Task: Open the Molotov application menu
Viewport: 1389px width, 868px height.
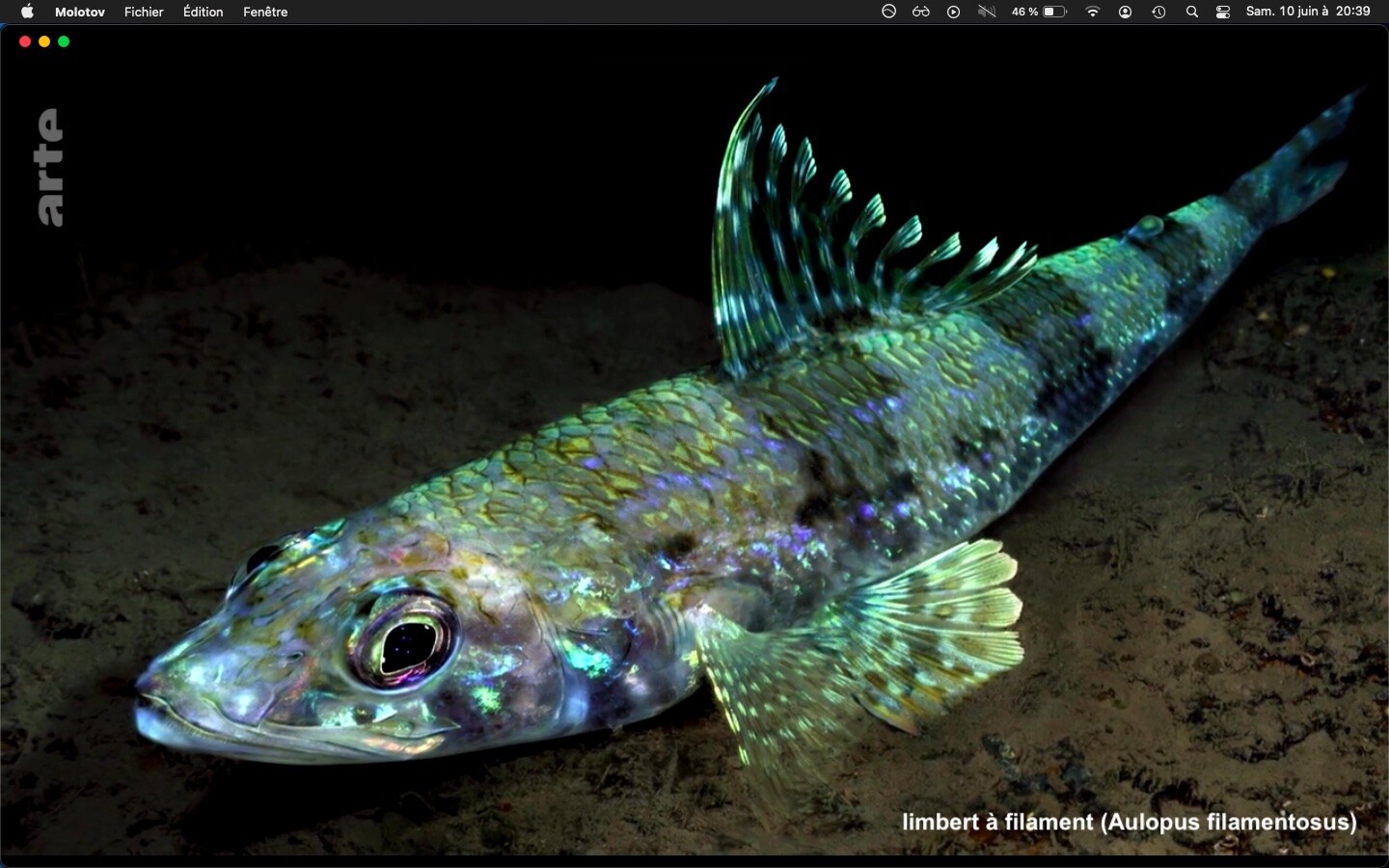Action: (80, 12)
